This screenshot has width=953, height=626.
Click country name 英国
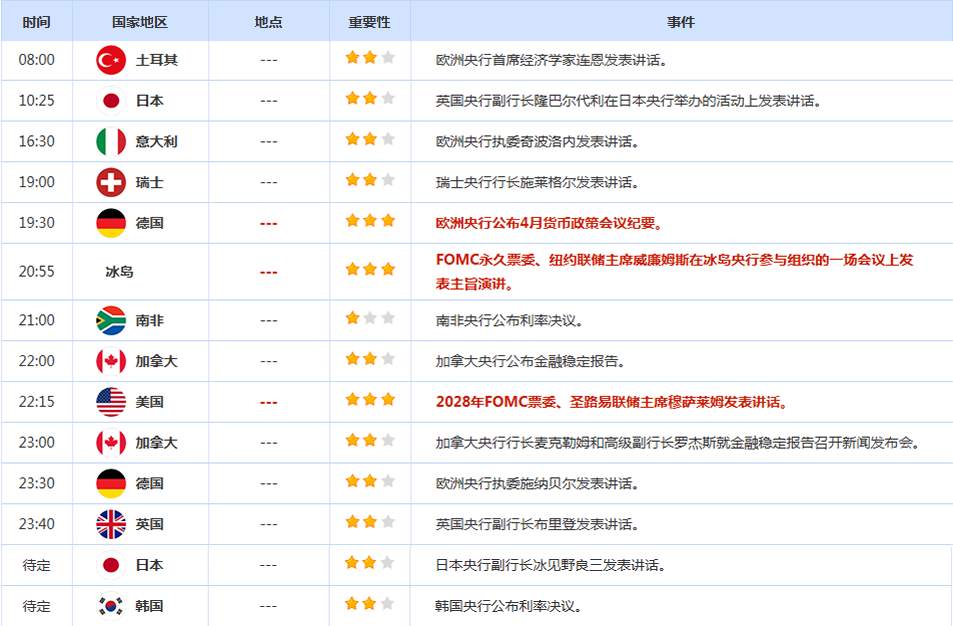(150, 524)
